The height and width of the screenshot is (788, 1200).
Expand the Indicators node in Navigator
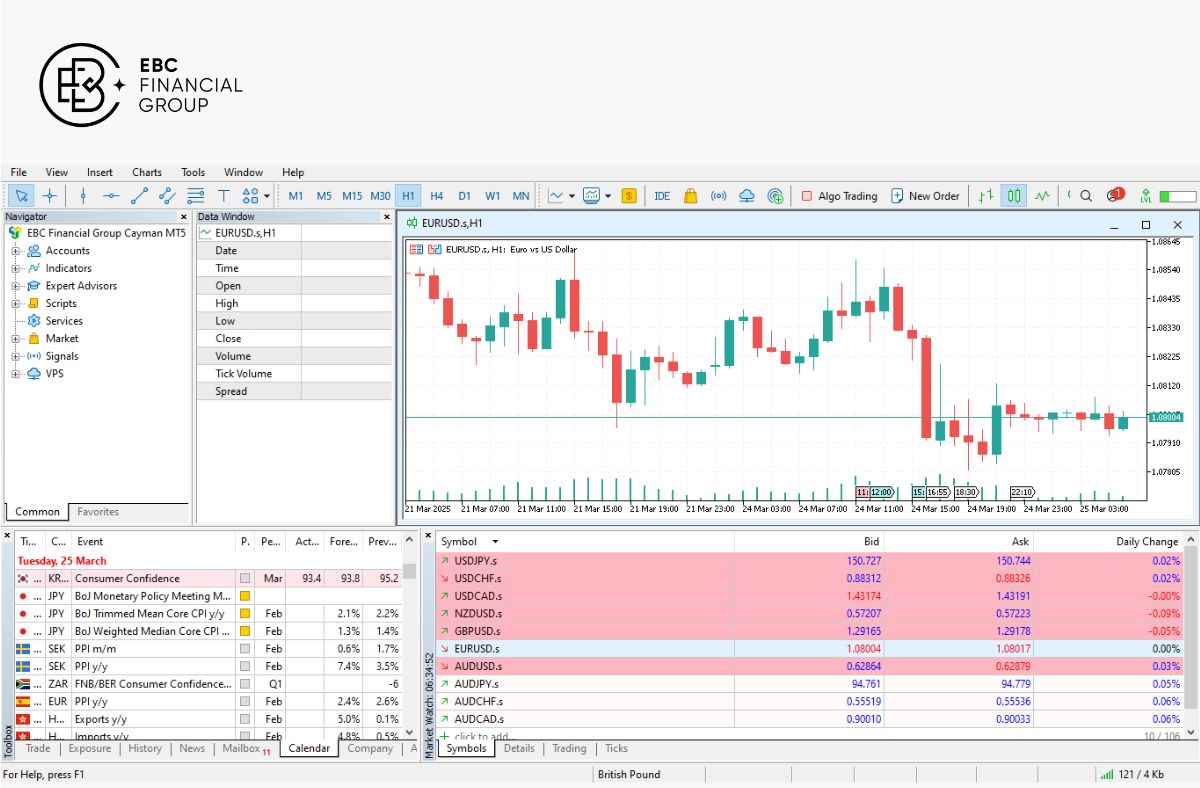point(16,268)
